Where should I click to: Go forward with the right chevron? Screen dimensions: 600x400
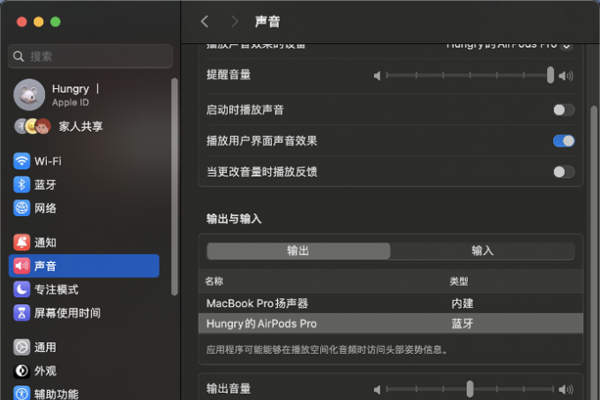tap(235, 21)
